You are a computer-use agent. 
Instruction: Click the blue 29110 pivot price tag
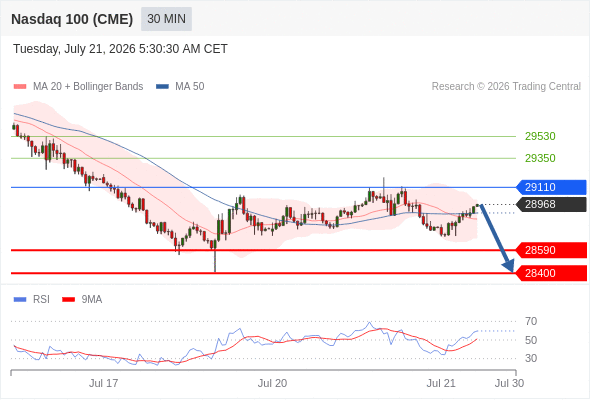[x=551, y=187]
